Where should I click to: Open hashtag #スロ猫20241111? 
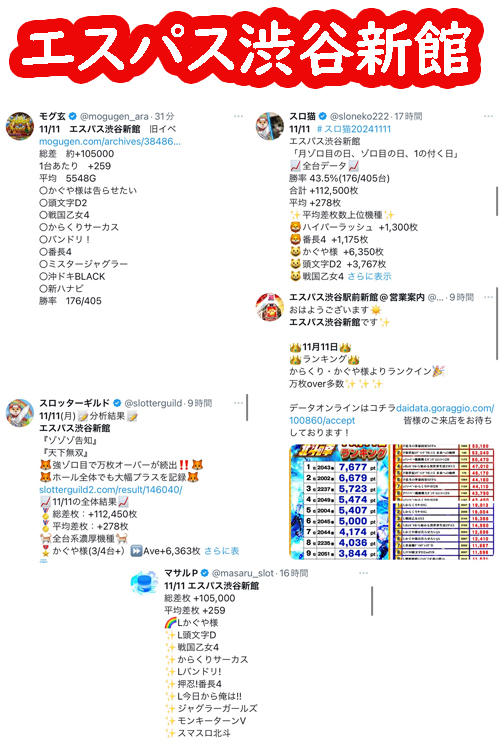coord(354,129)
